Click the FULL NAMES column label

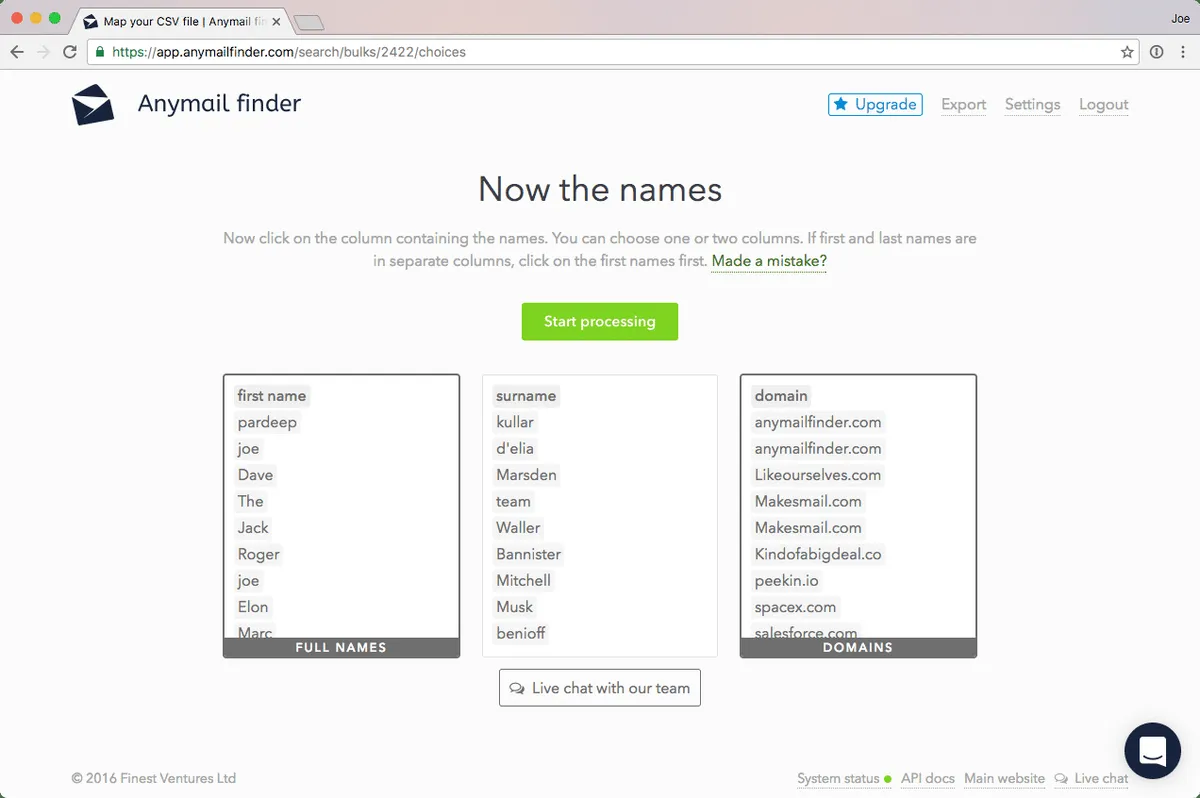341,648
